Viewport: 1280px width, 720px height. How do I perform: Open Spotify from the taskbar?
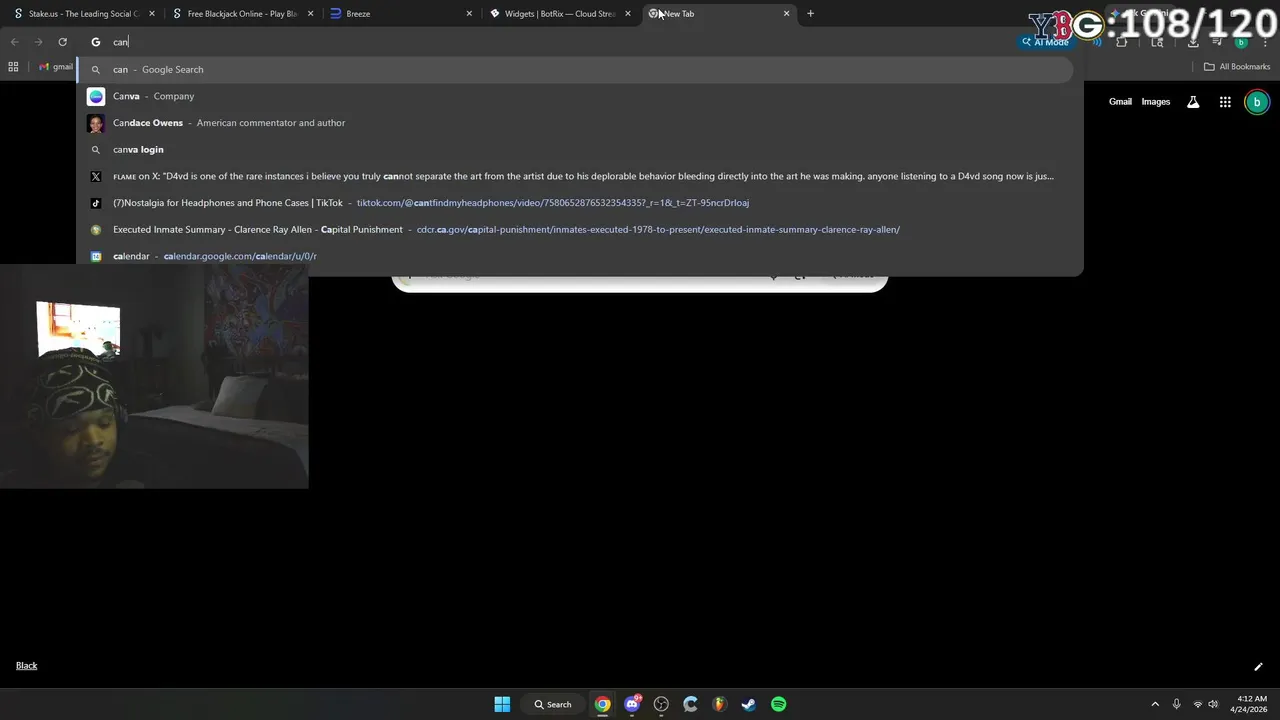pos(778,704)
